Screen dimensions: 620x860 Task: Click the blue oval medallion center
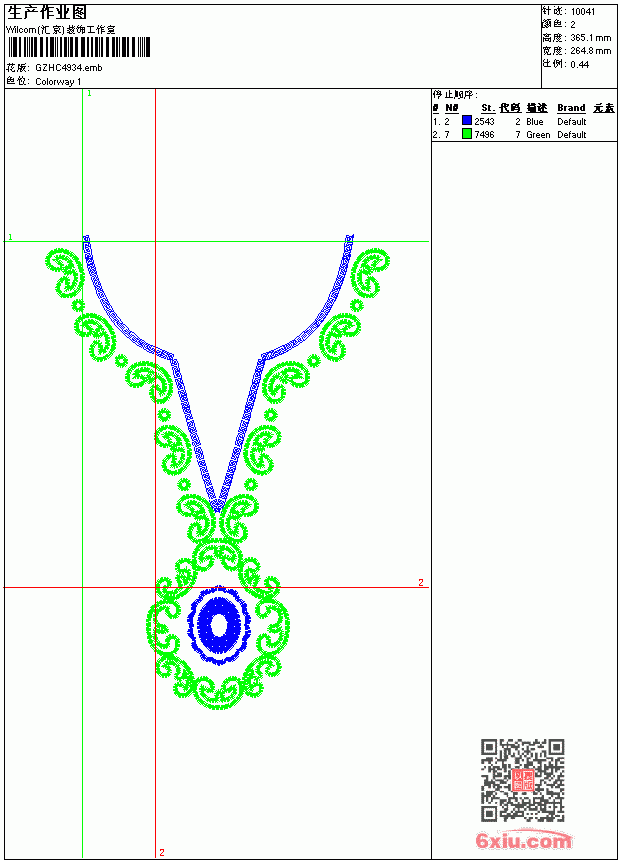[219, 625]
